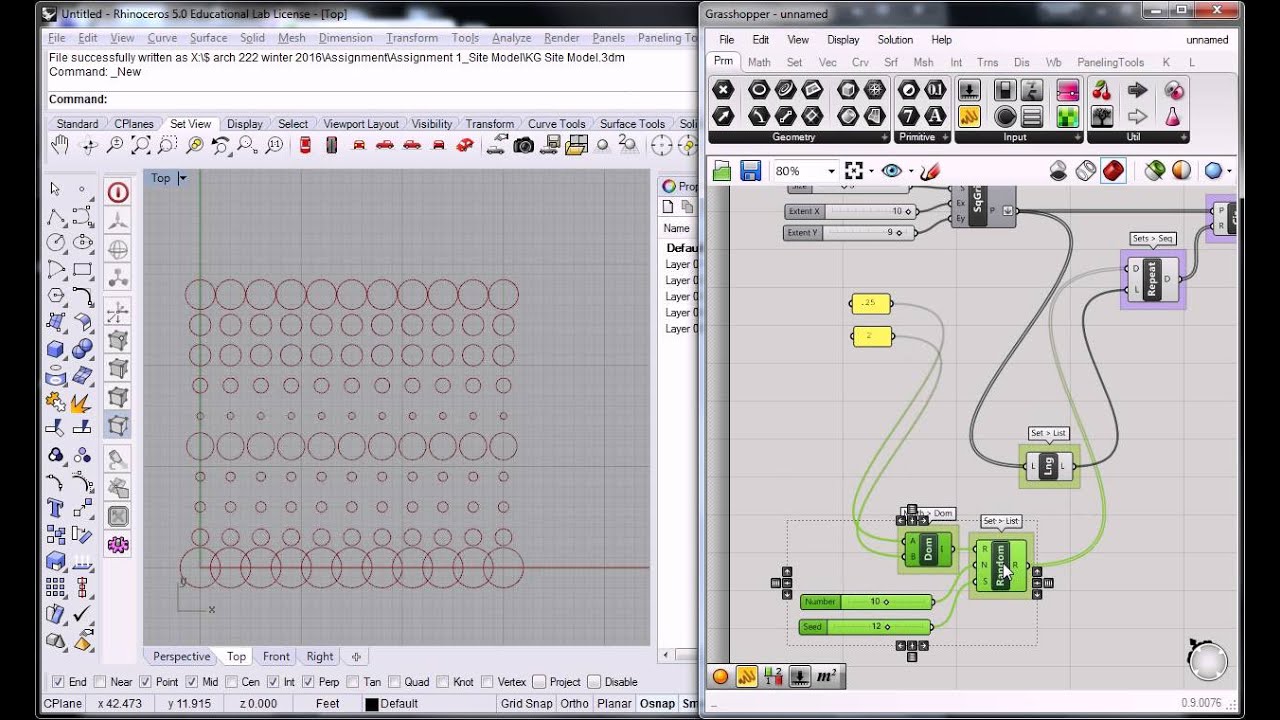The image size is (1280, 720).
Task: Open the eye preview dropdown arrow
Action: (910, 171)
